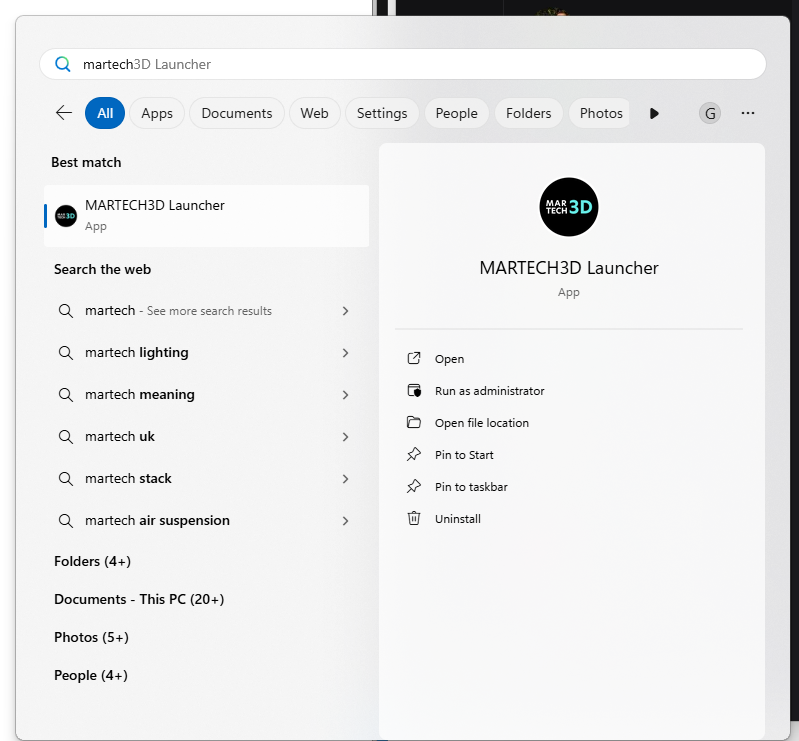
Task: Choose Open file location
Action: coord(482,423)
